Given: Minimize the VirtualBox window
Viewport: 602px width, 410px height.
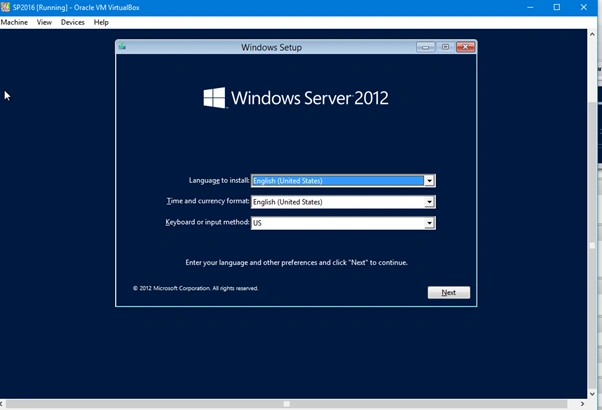Looking at the screenshot, I should click(530, 7).
